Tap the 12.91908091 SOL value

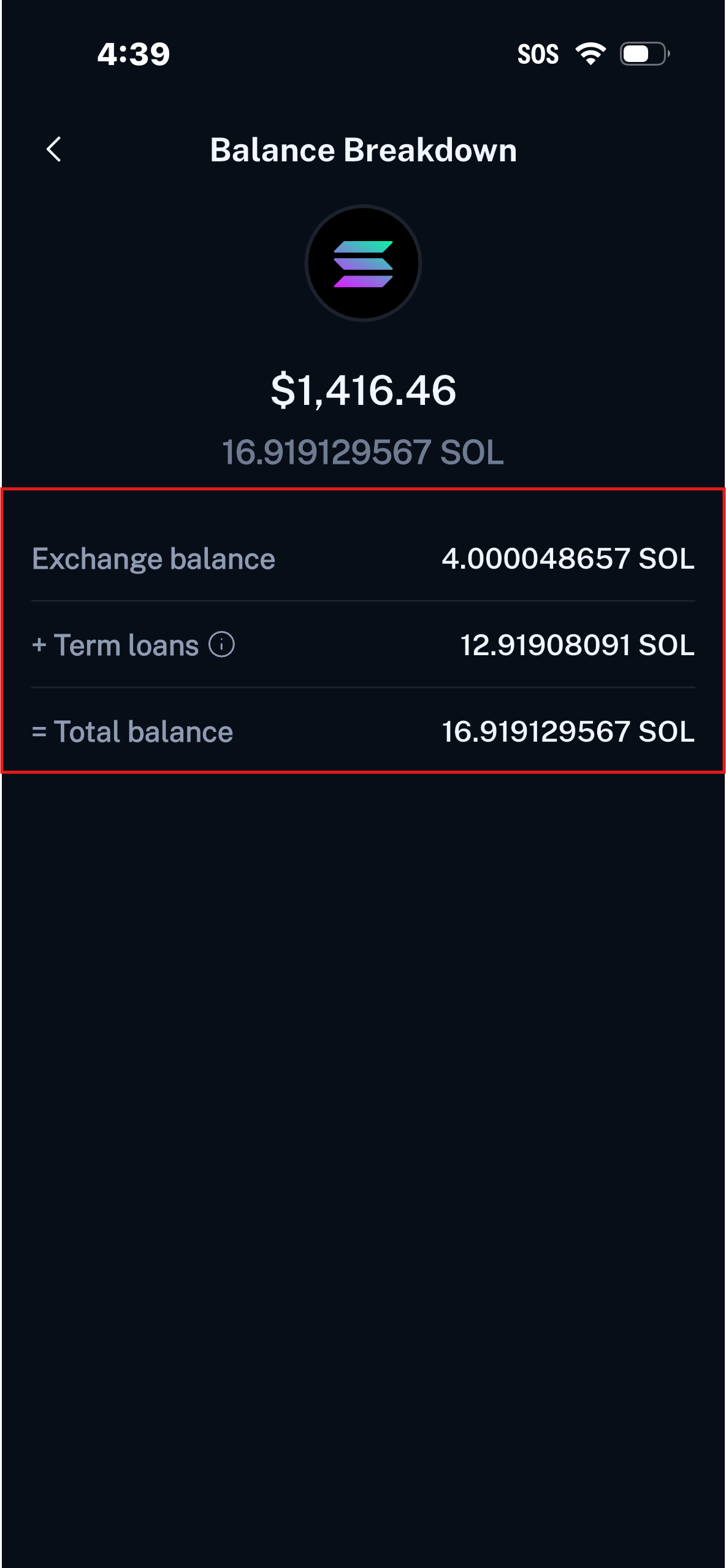pos(578,645)
